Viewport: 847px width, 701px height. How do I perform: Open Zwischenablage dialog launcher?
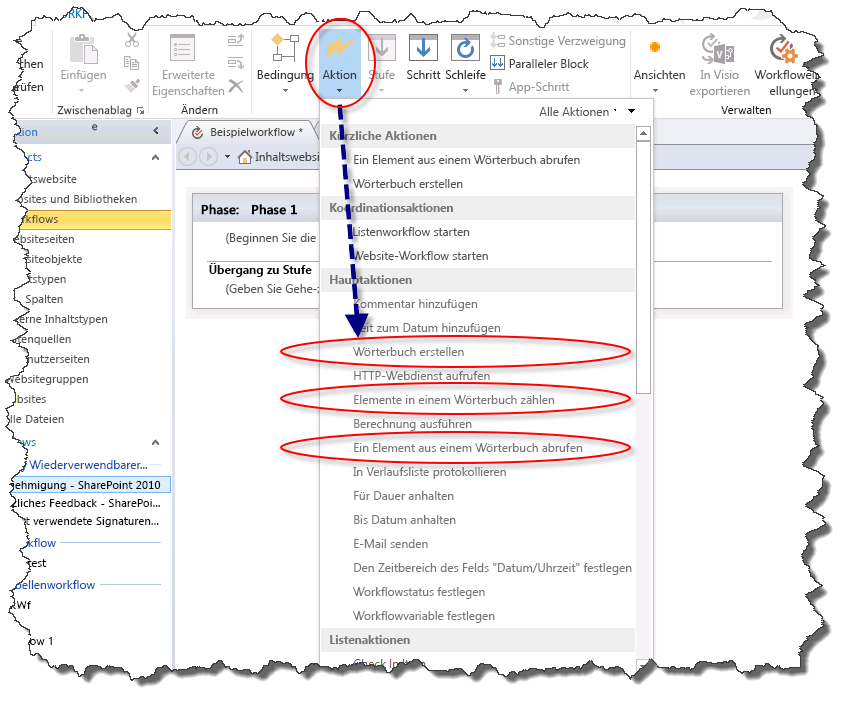point(140,110)
